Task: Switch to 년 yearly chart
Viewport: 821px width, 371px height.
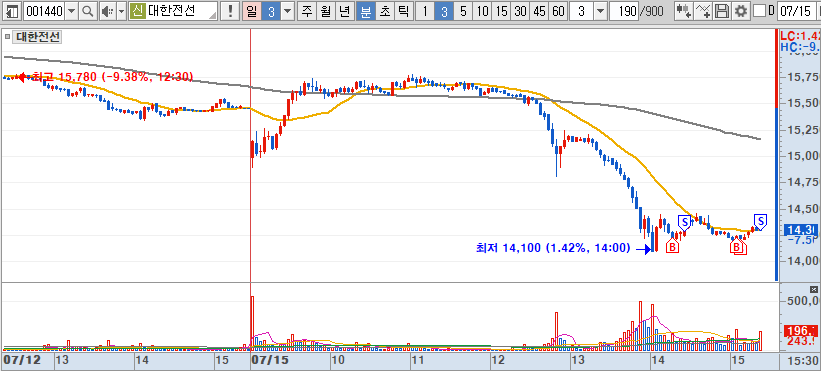Action: click(x=345, y=11)
